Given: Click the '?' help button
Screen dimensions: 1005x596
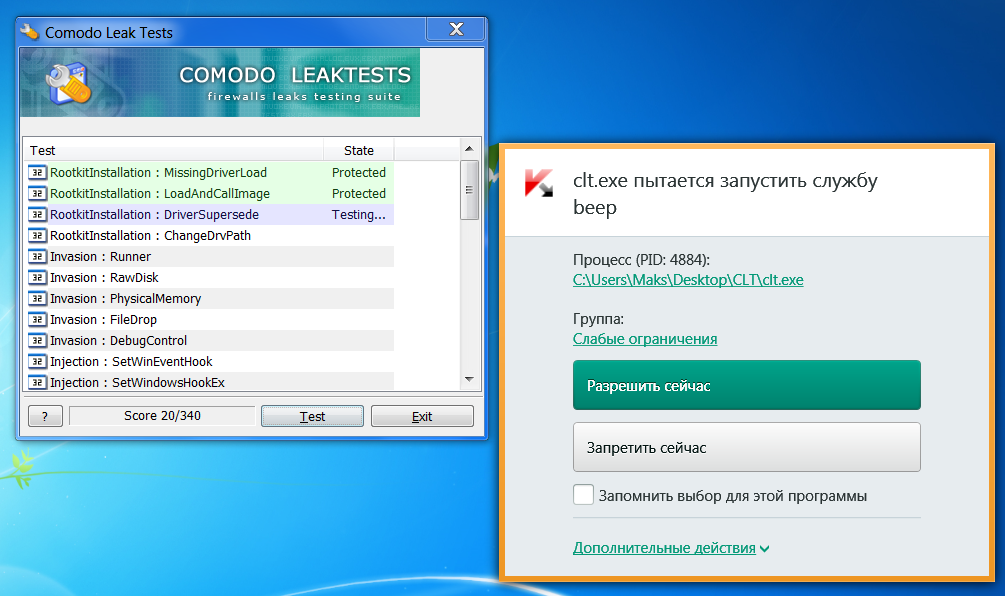Looking at the screenshot, I should [45, 416].
